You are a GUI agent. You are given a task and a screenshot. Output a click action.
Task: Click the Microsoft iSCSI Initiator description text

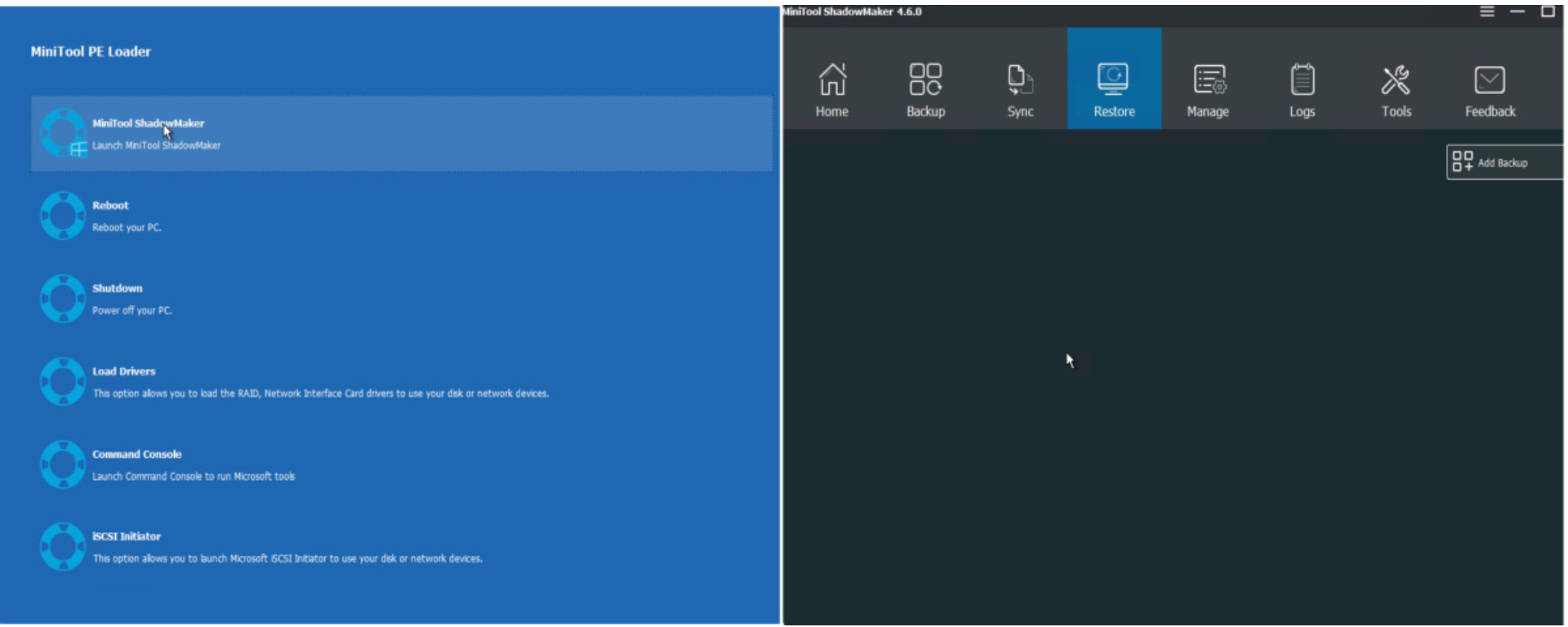(x=287, y=559)
